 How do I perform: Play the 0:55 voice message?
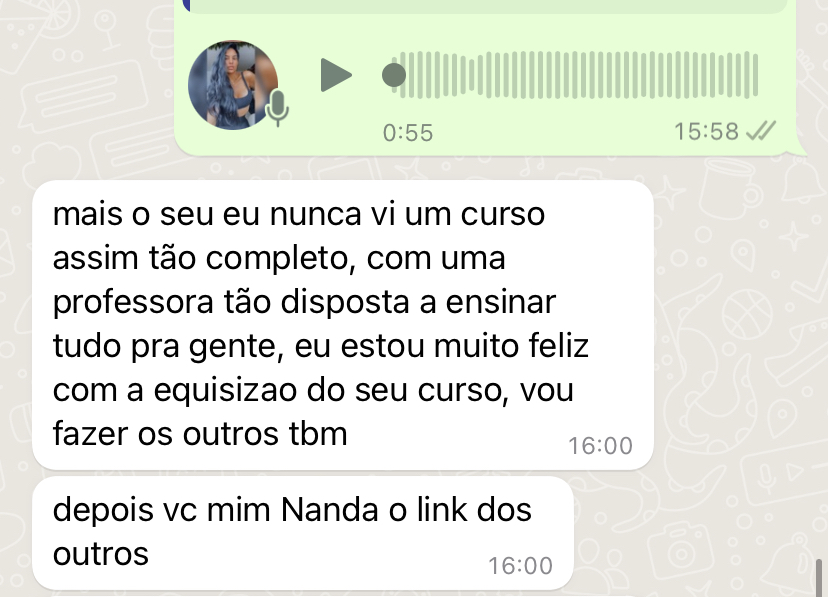336,75
